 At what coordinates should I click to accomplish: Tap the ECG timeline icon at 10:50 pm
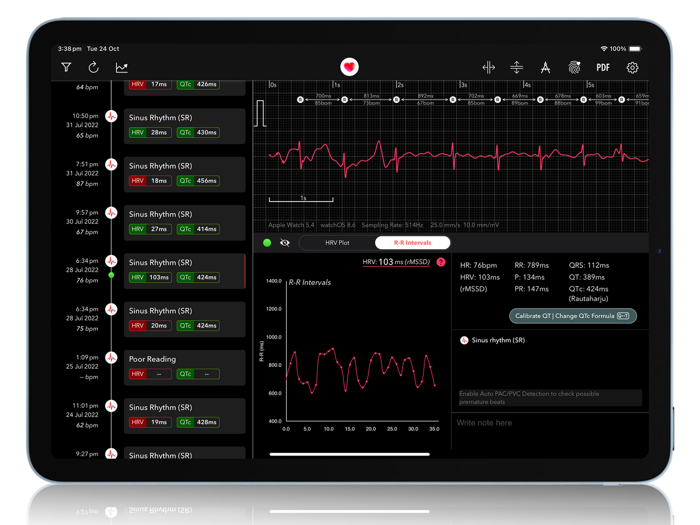click(111, 117)
